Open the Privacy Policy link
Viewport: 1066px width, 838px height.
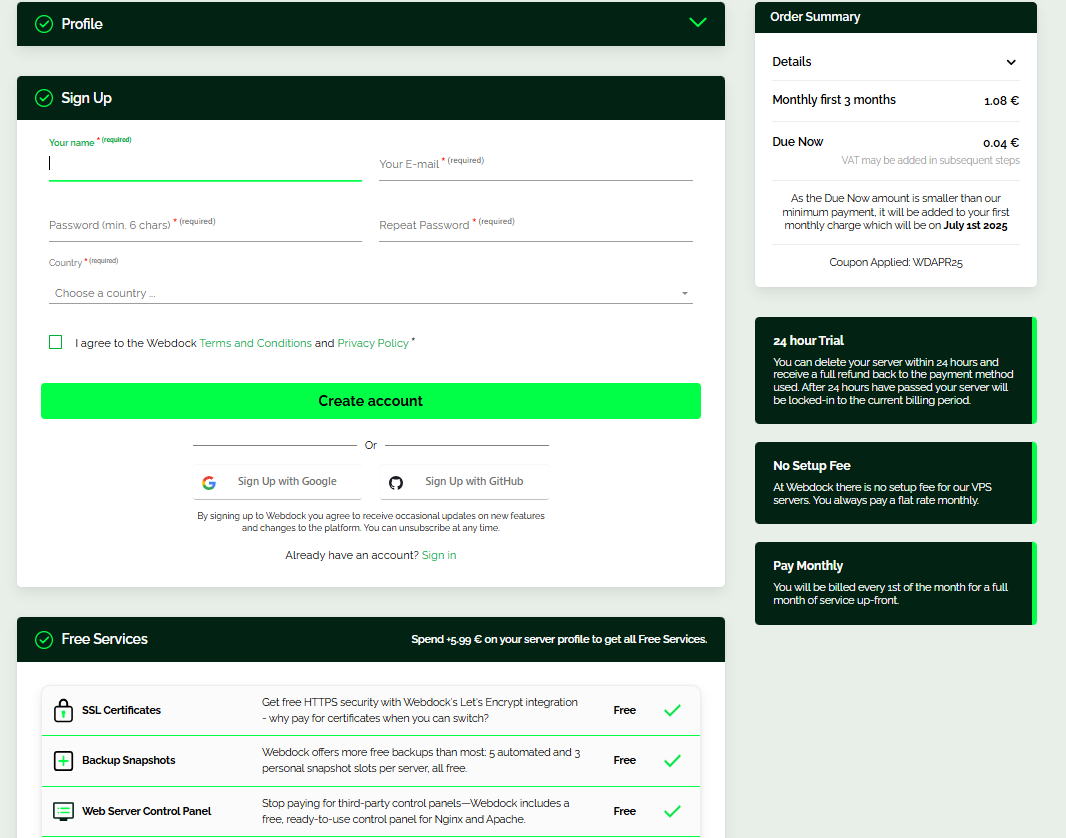click(373, 343)
